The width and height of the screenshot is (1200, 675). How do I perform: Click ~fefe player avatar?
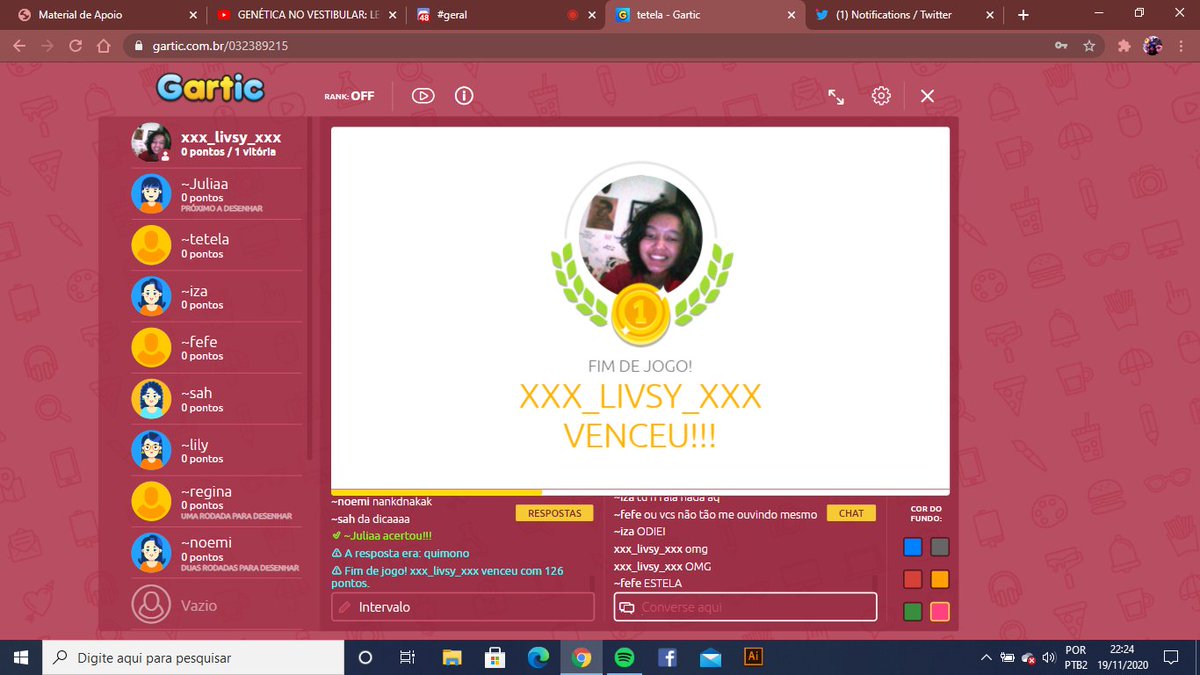point(152,347)
